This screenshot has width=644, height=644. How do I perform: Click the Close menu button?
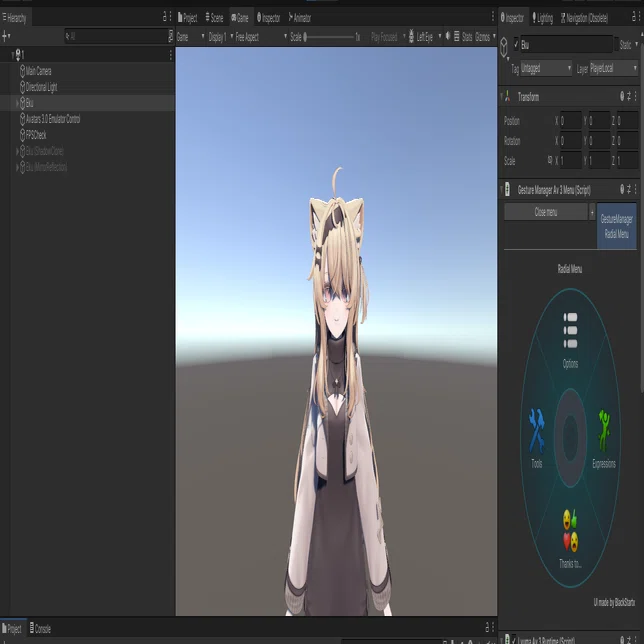click(545, 212)
